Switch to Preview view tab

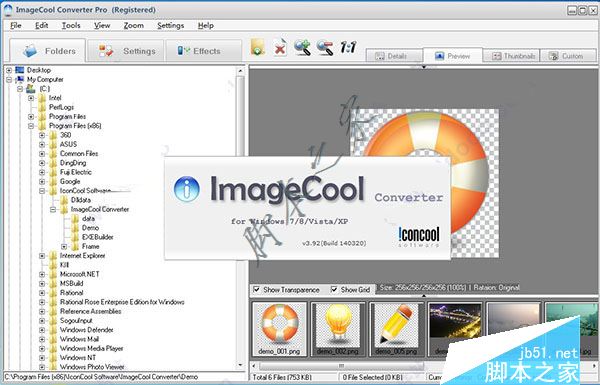453,56
